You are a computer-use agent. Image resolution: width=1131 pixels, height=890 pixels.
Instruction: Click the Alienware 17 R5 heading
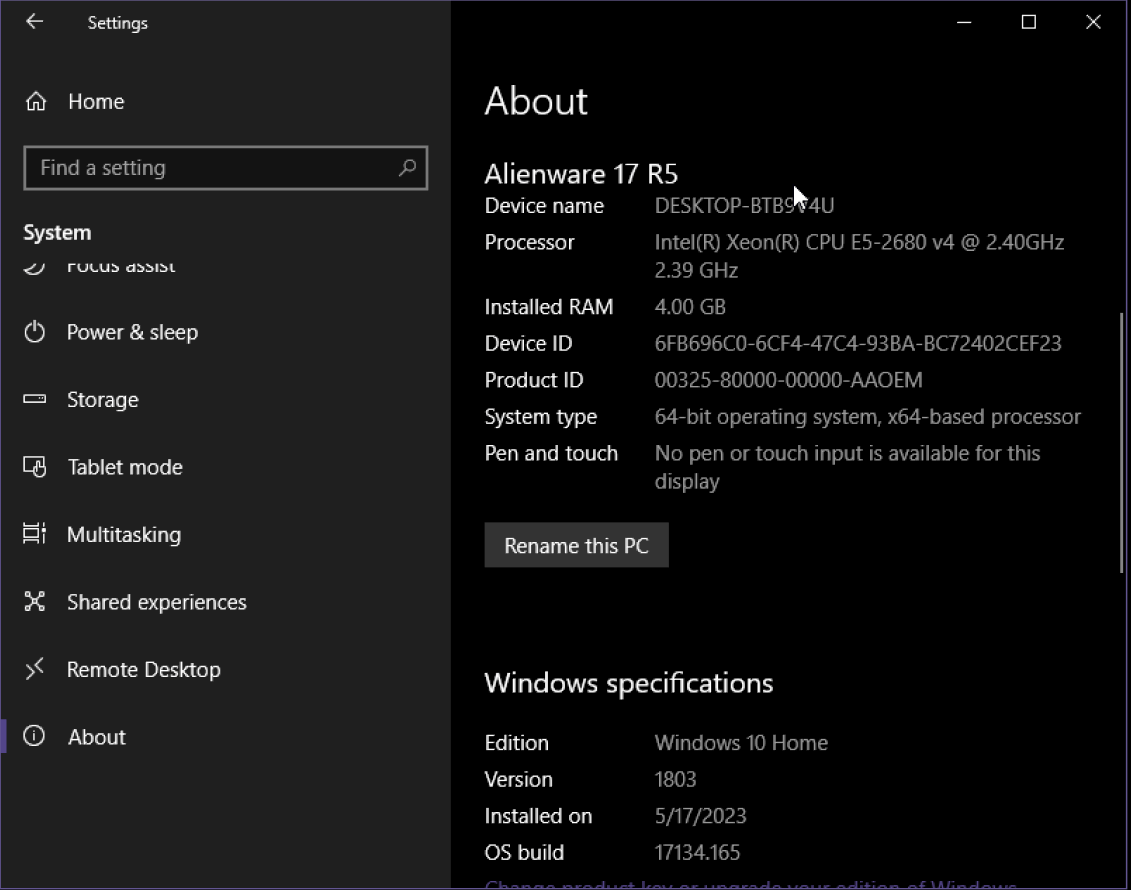(581, 174)
